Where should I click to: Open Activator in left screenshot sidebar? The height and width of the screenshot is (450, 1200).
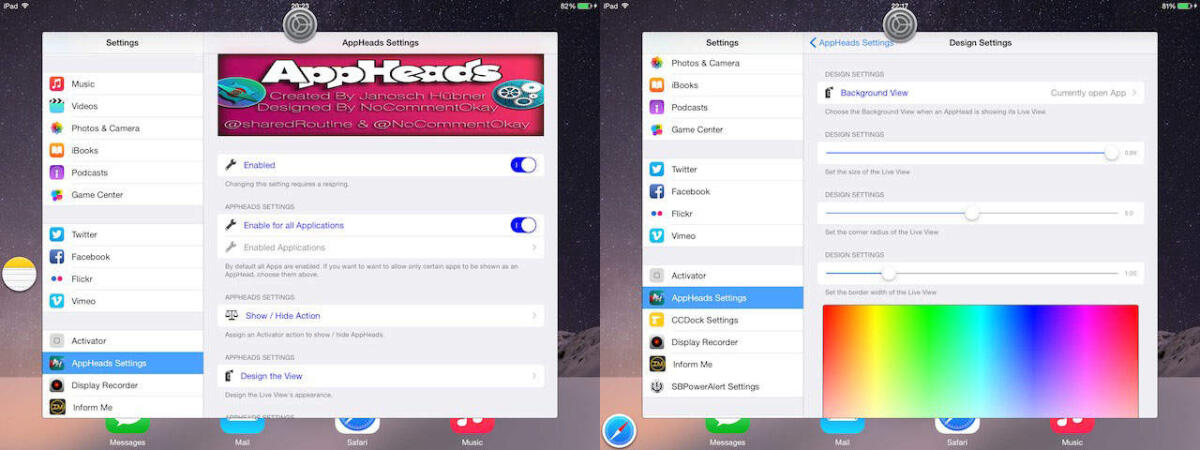point(122,341)
